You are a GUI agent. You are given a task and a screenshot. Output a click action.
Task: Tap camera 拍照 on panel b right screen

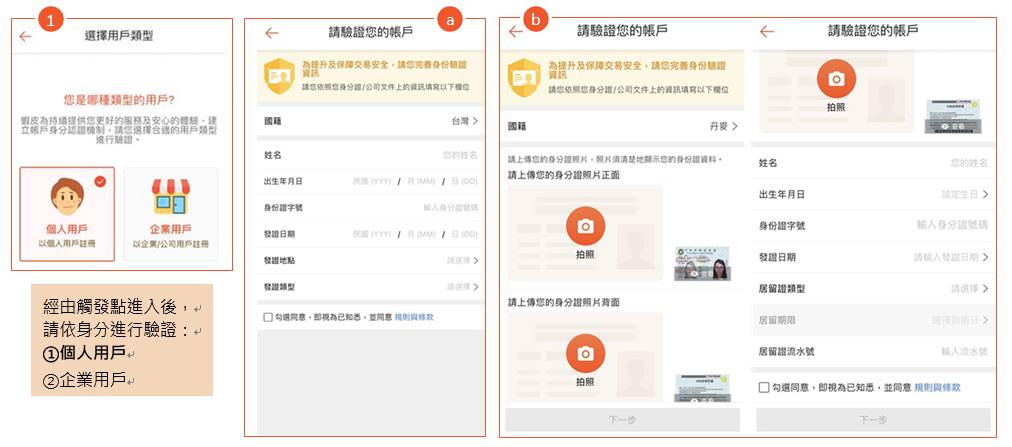tap(836, 79)
